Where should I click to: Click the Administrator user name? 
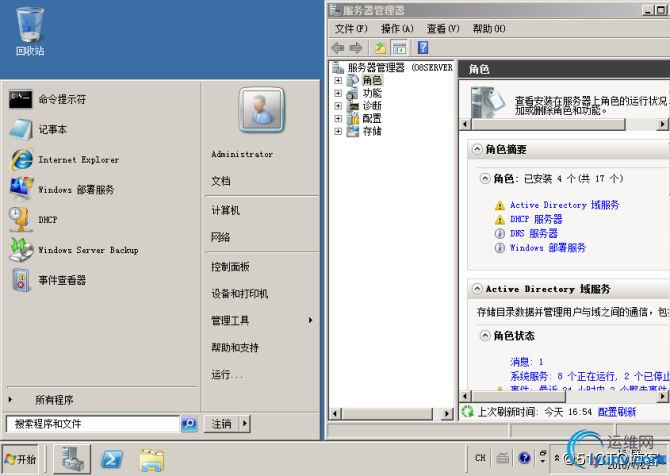tap(242, 154)
